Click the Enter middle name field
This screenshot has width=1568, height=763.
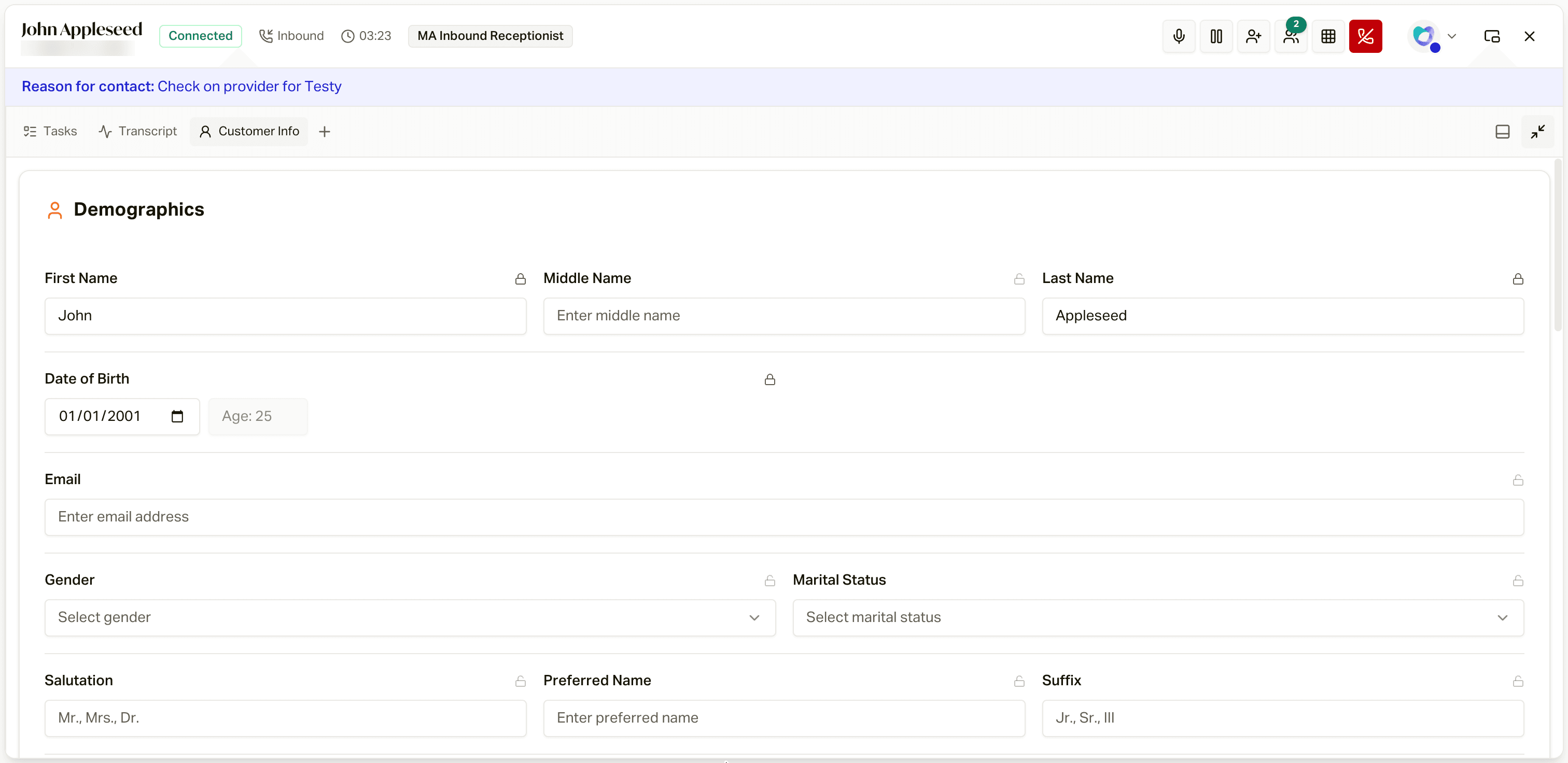coord(784,316)
